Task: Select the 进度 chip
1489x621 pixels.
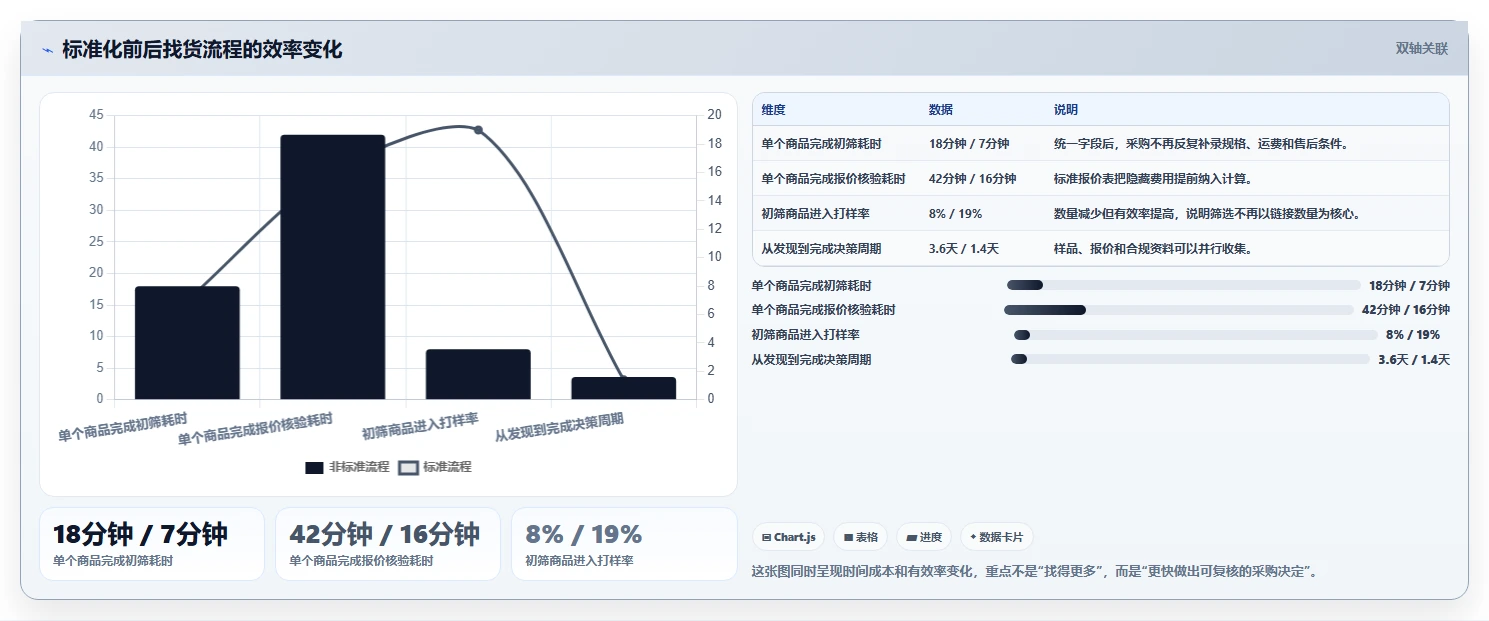Action: 925,537
